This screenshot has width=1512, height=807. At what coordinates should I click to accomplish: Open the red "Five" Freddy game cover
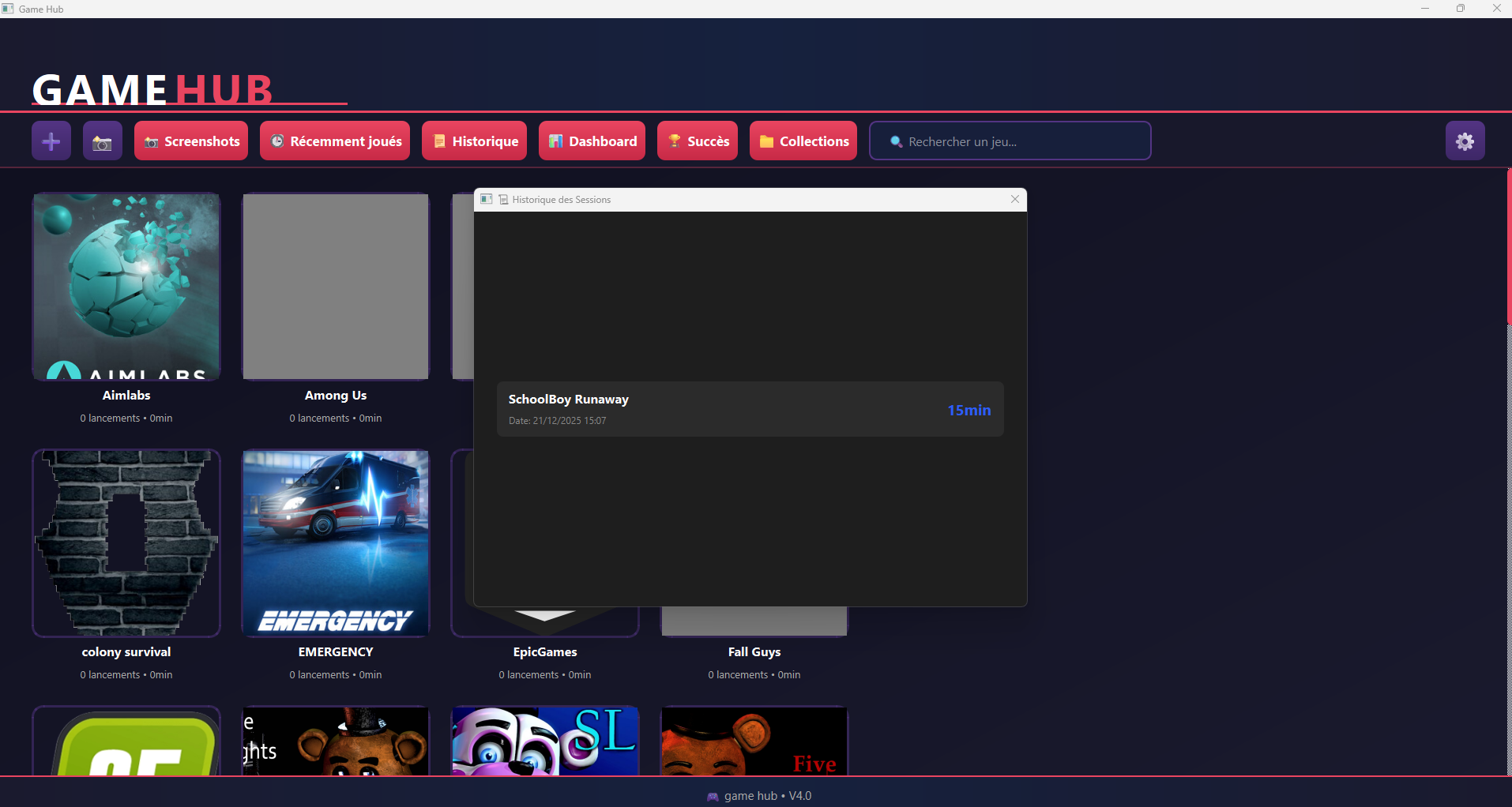point(754,741)
